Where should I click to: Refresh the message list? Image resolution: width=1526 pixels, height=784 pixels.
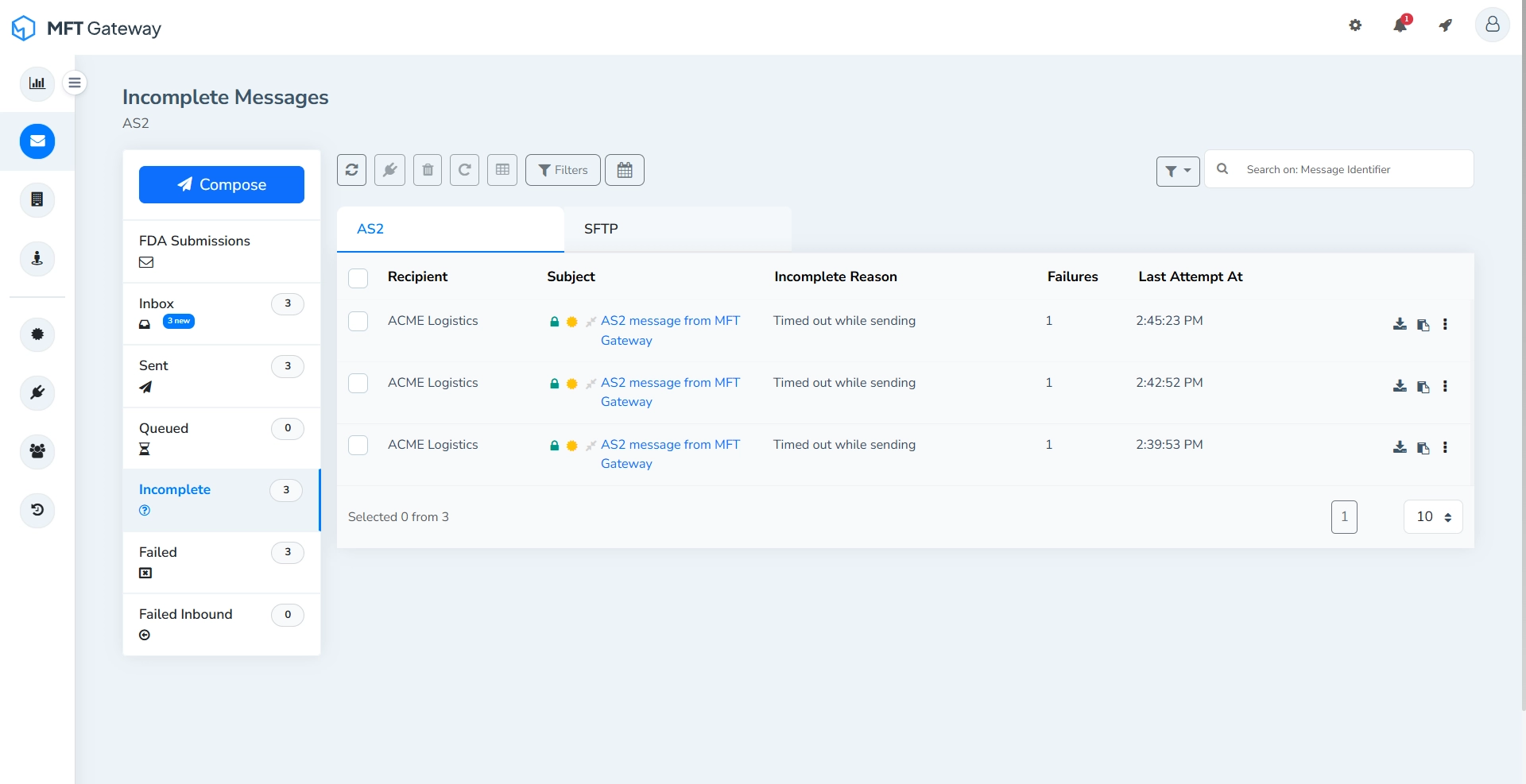point(351,170)
